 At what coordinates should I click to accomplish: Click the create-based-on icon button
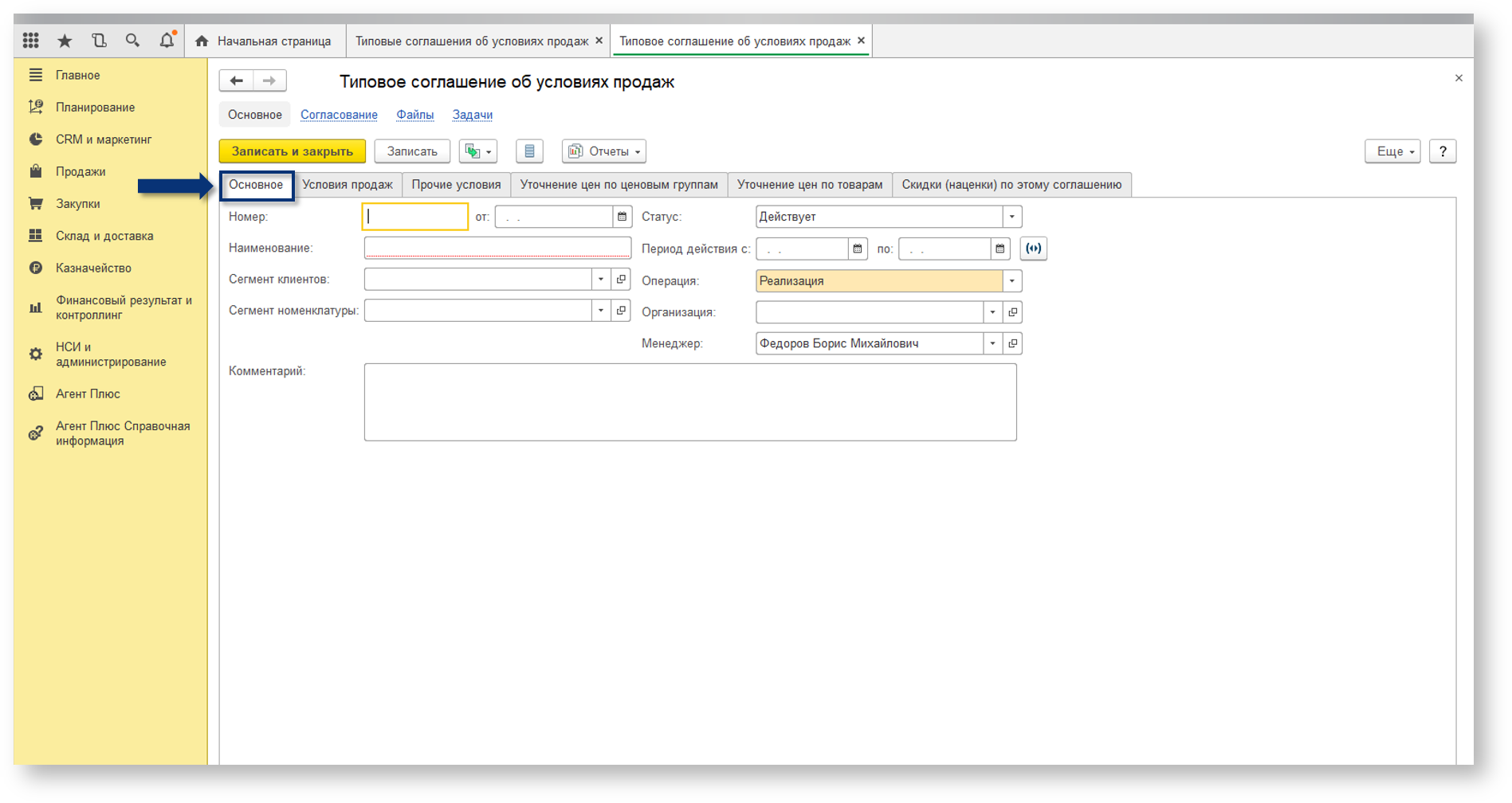coord(478,151)
